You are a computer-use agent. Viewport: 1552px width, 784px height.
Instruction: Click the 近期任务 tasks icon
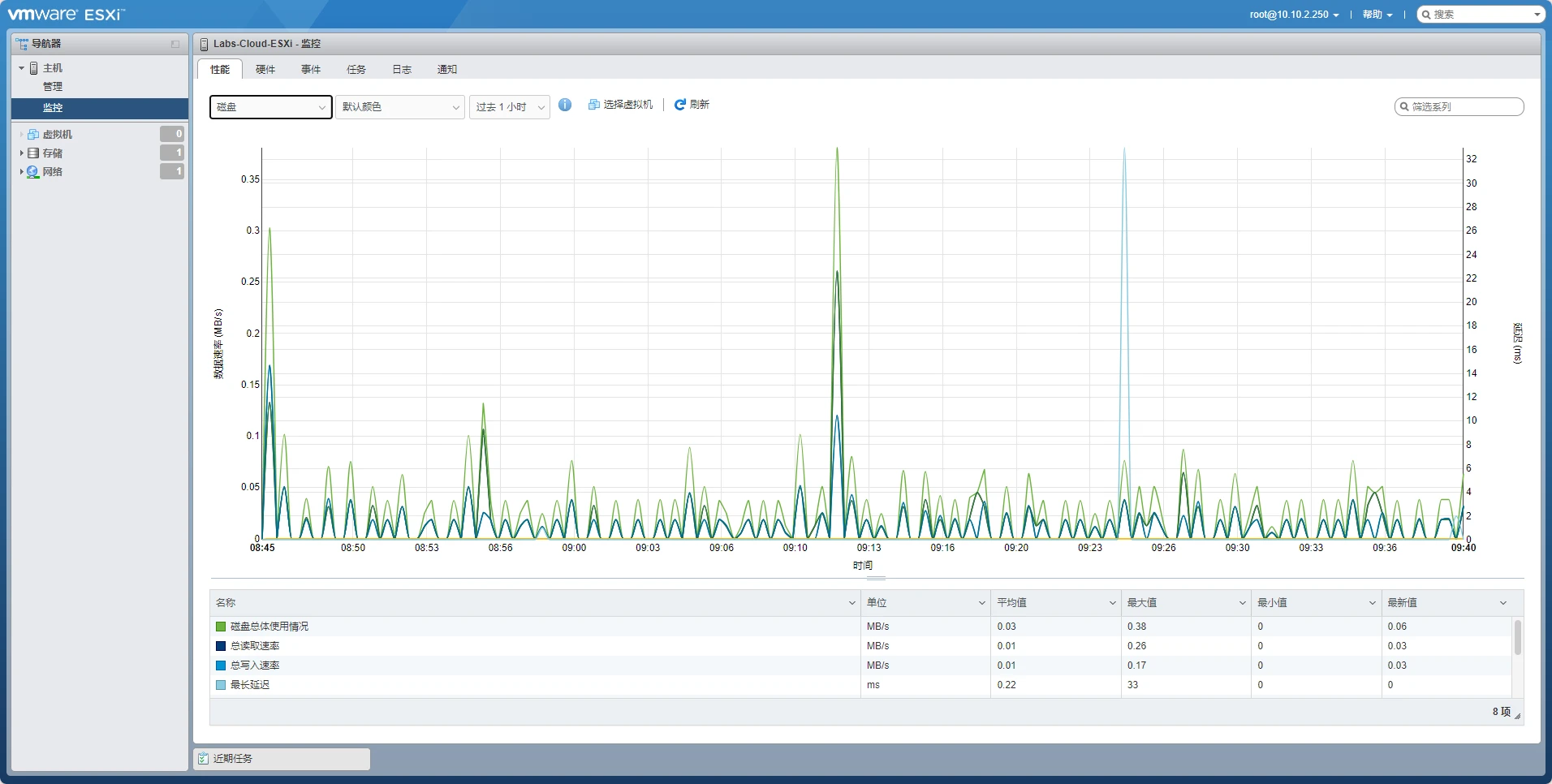tap(204, 759)
